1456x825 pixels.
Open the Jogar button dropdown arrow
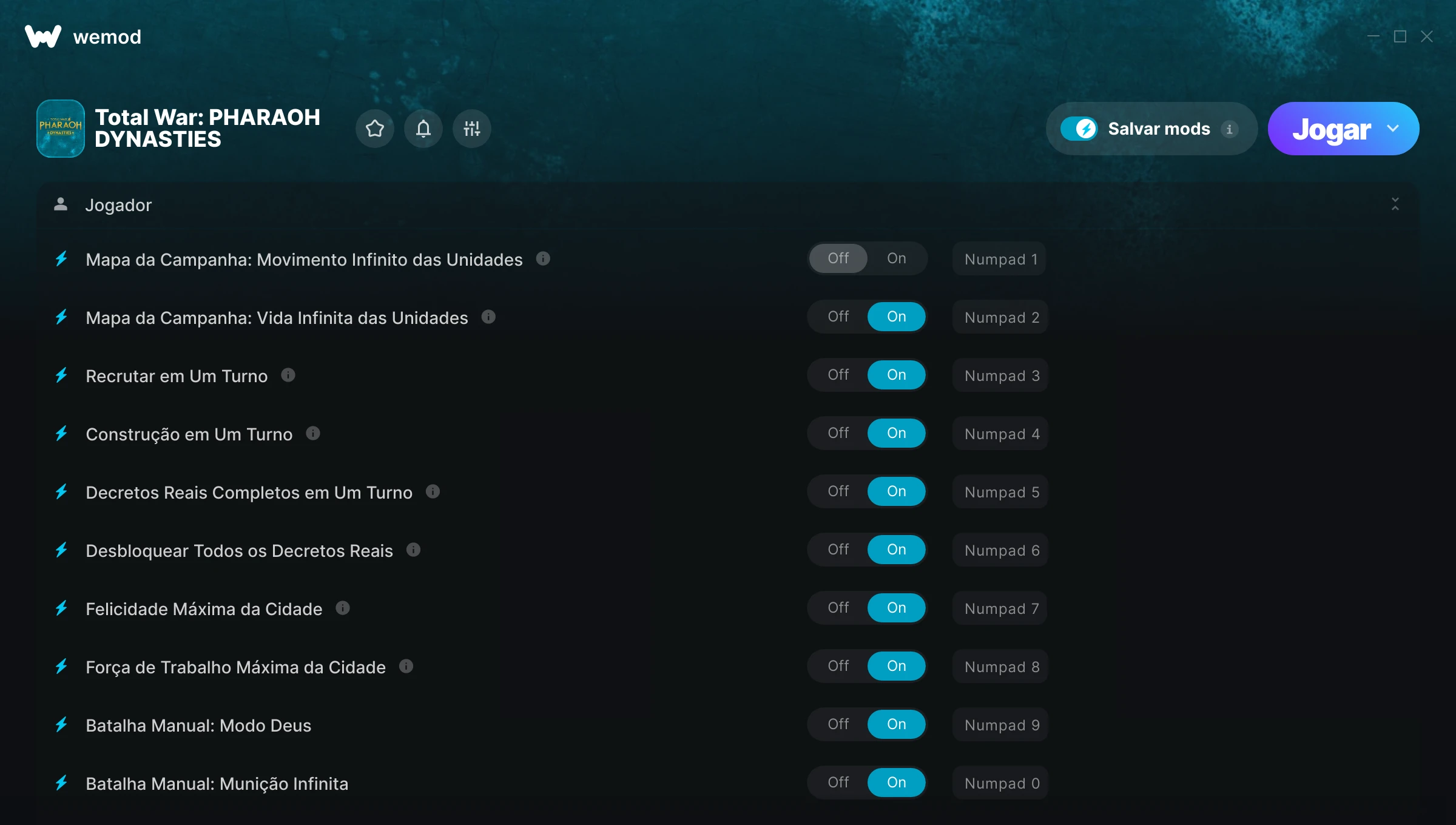pos(1393,129)
